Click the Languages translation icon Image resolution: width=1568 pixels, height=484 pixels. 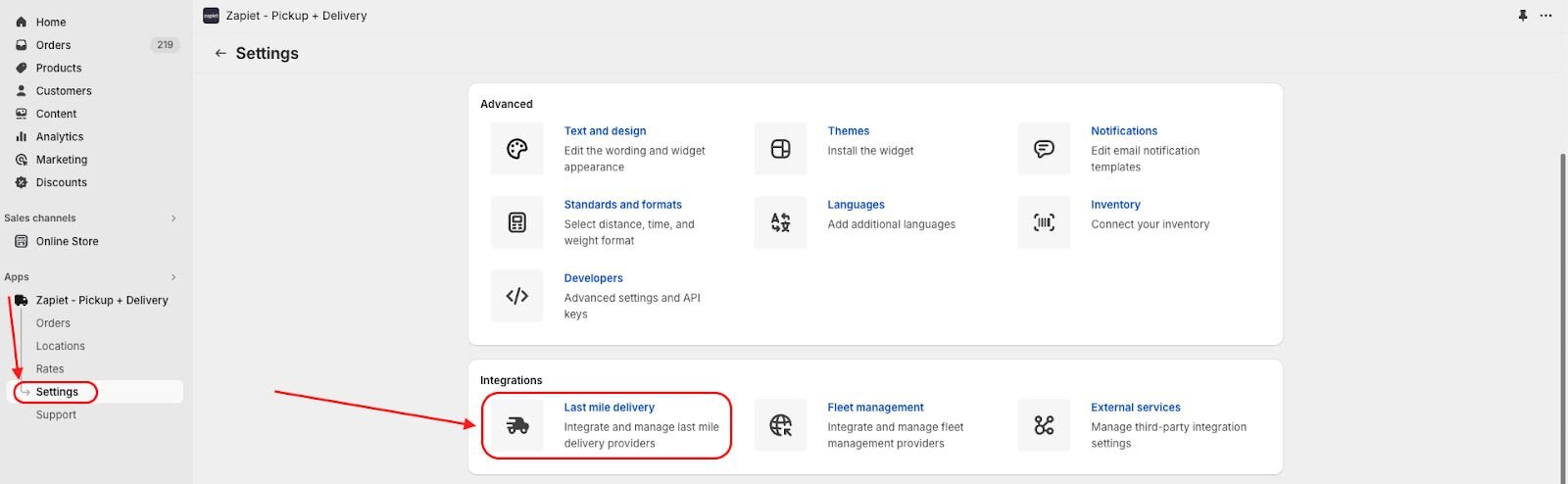click(780, 222)
